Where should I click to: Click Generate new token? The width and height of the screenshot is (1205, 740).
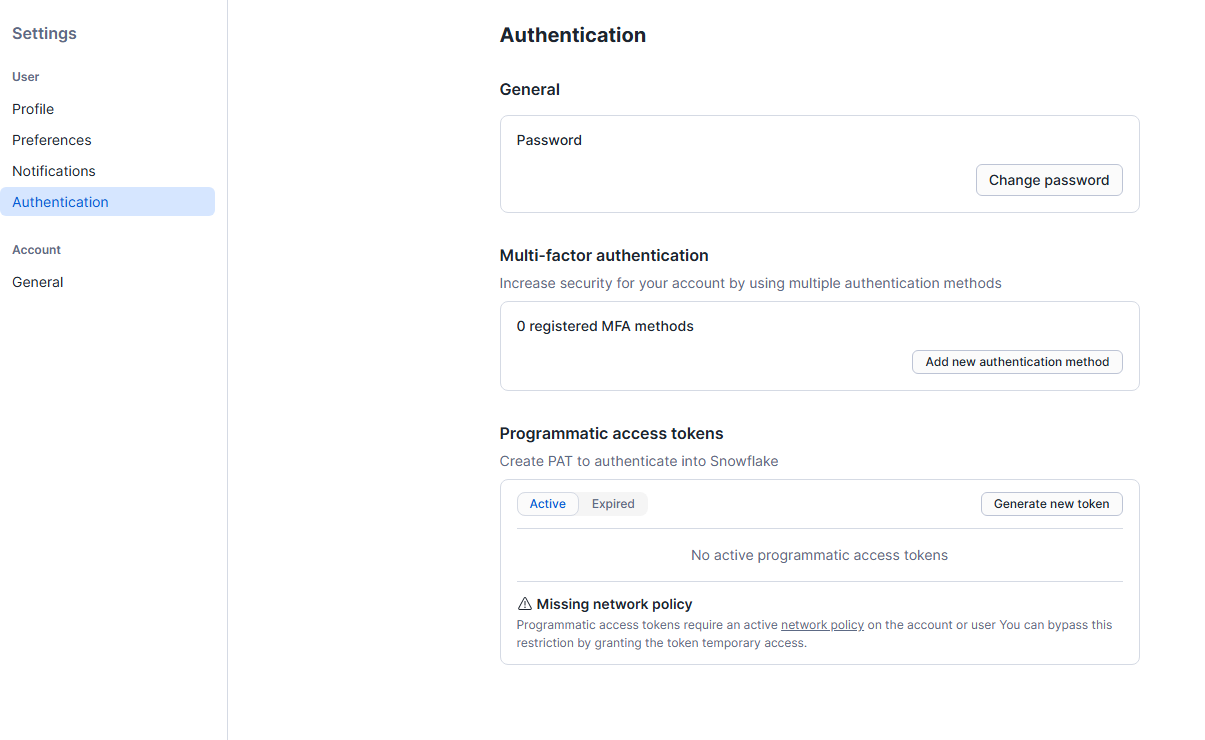(x=1051, y=503)
